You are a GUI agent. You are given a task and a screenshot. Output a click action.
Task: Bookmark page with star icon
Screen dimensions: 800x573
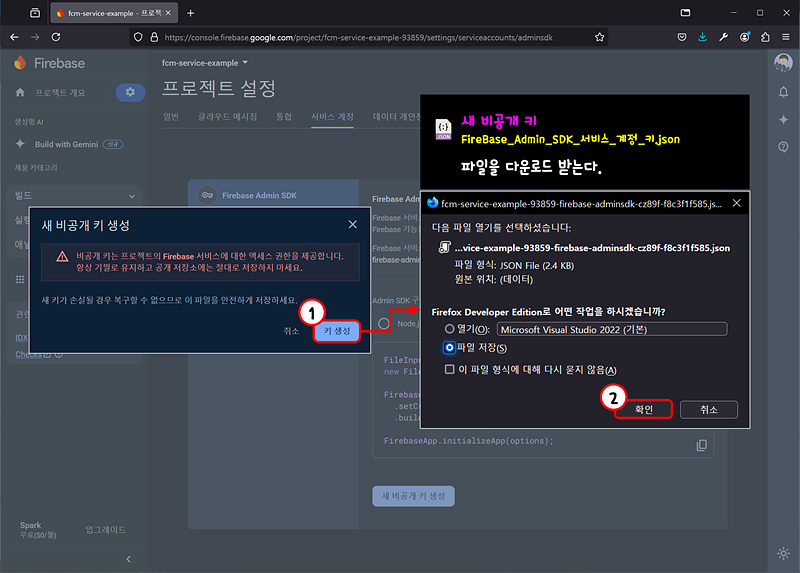pyautogui.click(x=599, y=37)
